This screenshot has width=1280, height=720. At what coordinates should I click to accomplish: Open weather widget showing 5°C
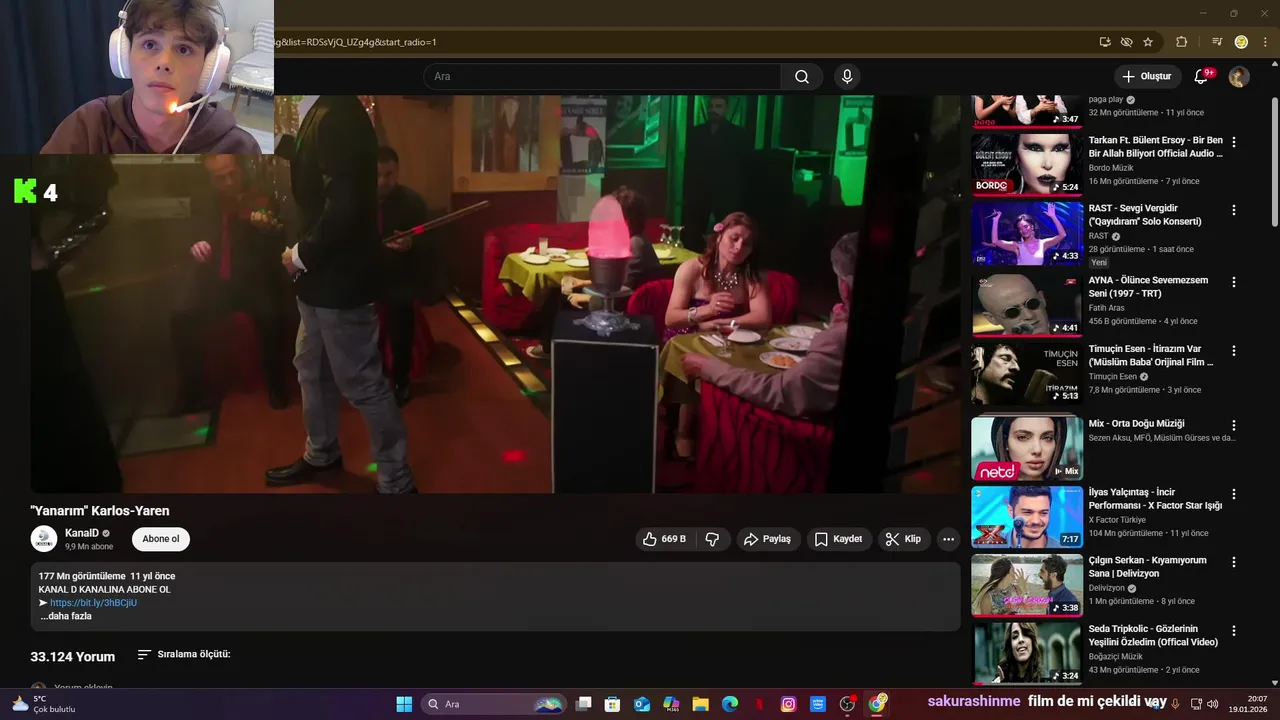44,704
